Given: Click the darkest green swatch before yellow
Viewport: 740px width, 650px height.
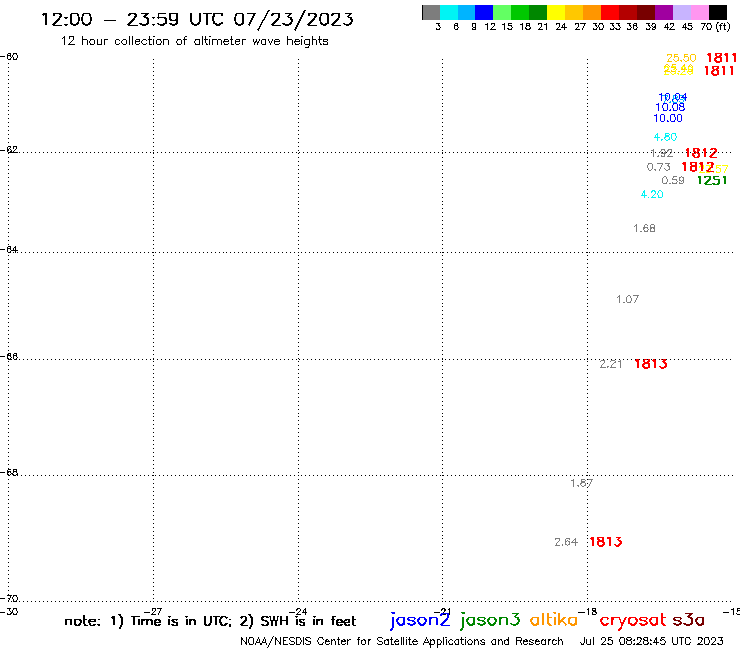Looking at the screenshot, I should click(x=538, y=12).
